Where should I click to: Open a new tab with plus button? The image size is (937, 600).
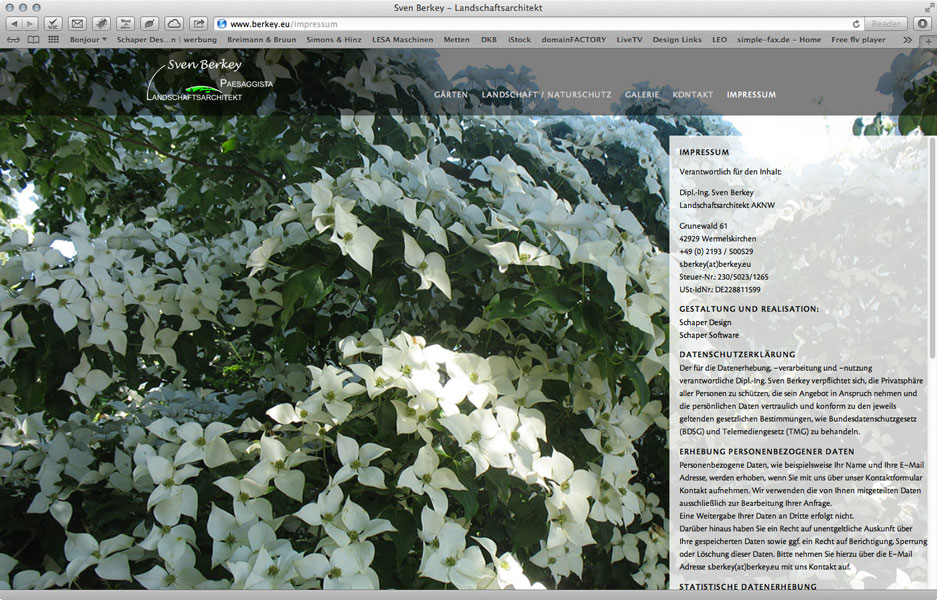pyautogui.click(x=928, y=41)
